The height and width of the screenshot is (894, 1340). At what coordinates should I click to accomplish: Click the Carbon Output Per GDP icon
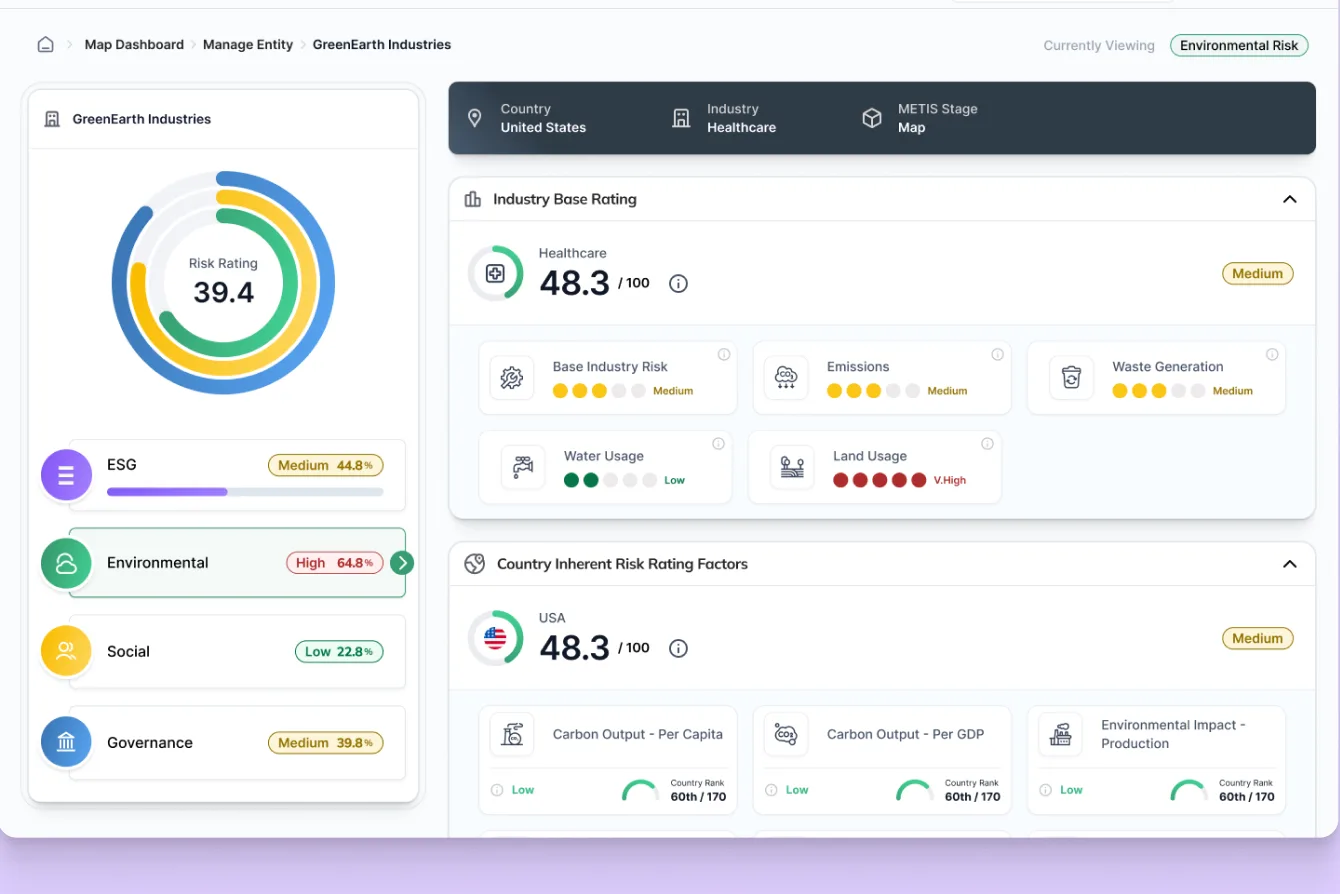(x=785, y=735)
